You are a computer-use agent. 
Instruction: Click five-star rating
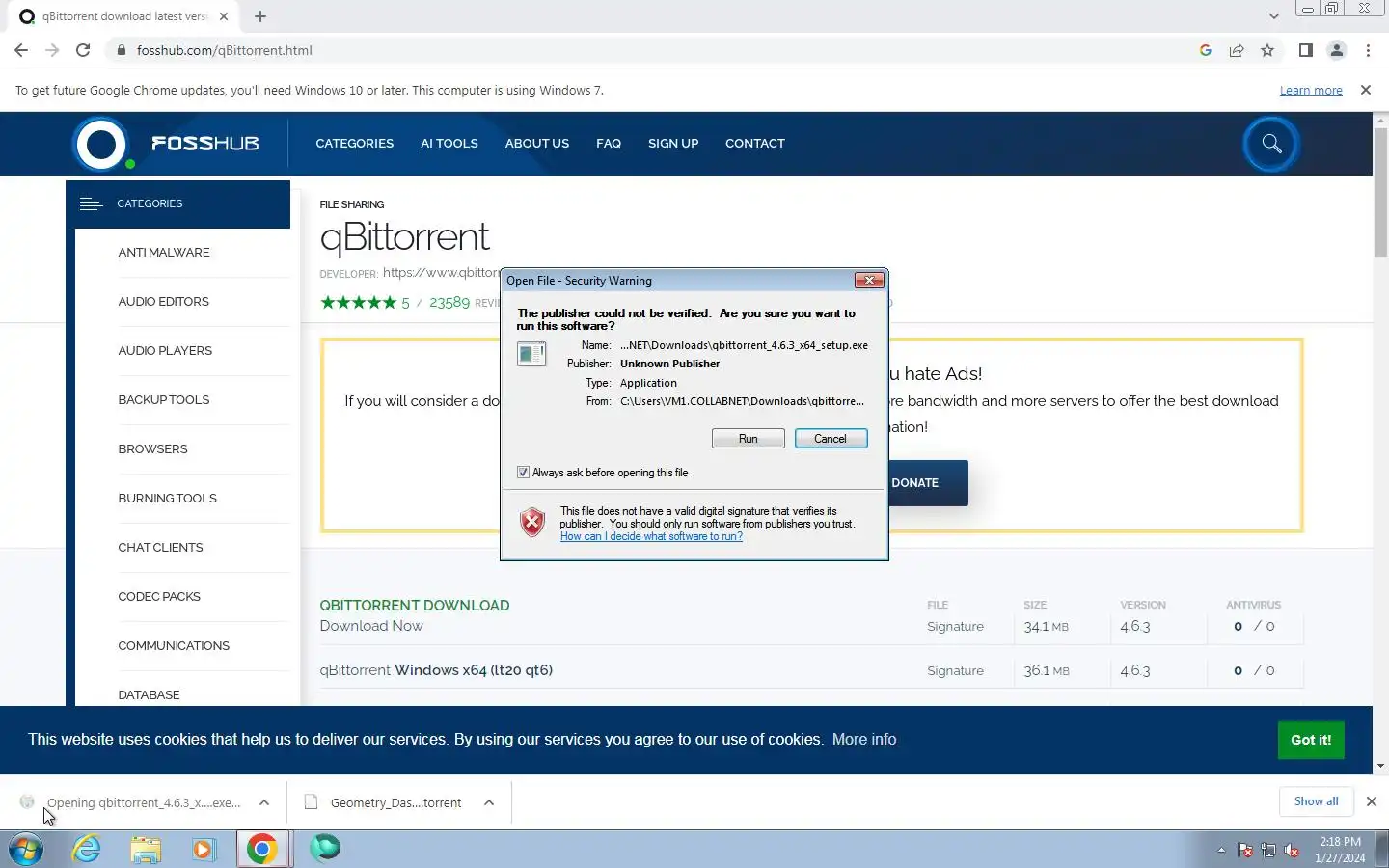coord(358,303)
